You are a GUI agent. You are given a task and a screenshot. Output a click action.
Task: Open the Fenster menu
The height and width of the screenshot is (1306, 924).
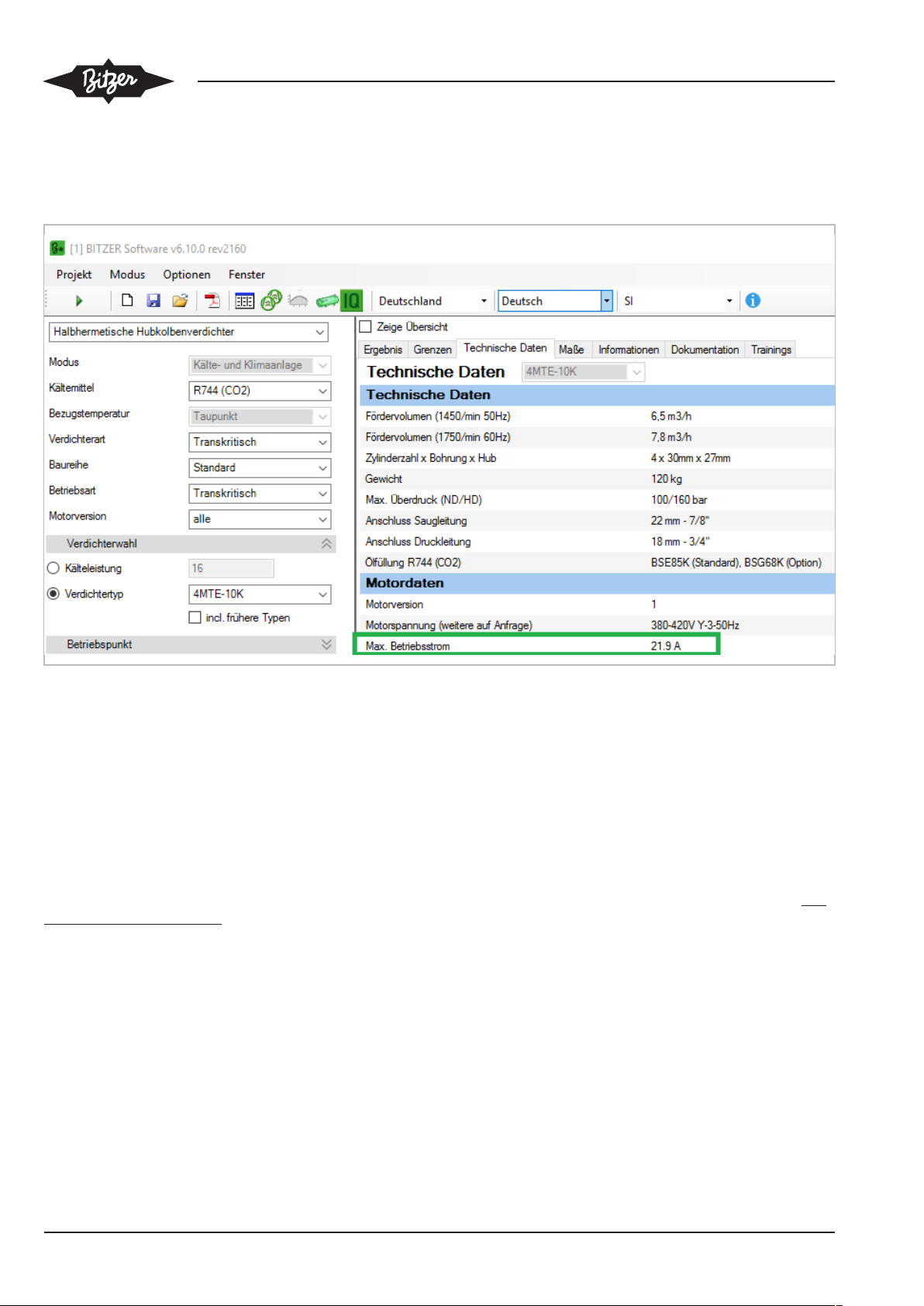pos(247,274)
